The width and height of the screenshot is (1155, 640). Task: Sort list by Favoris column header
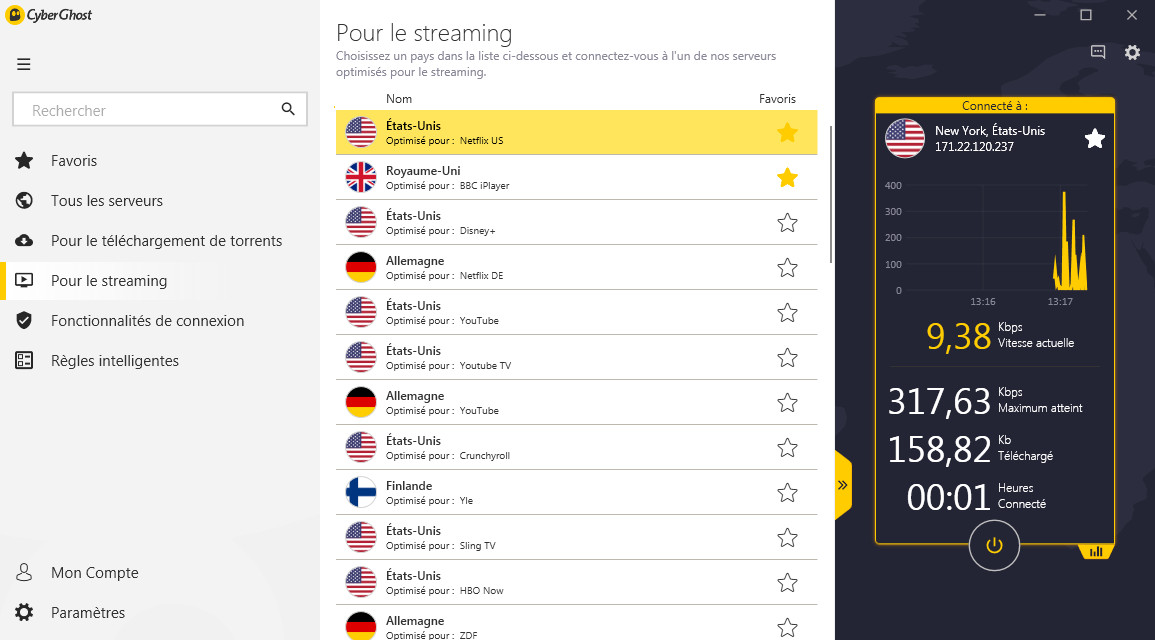click(x=777, y=99)
